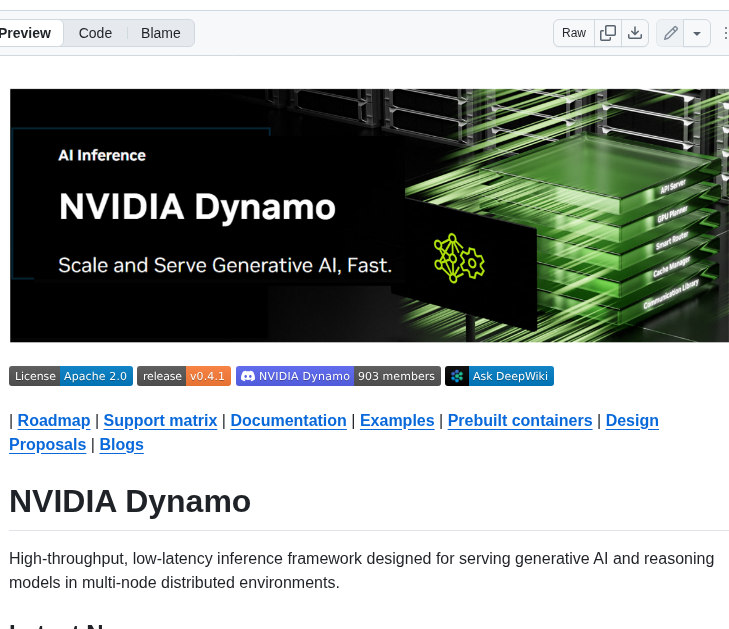Edit this file pencil icon
This screenshot has width=729, height=629.
click(670, 33)
